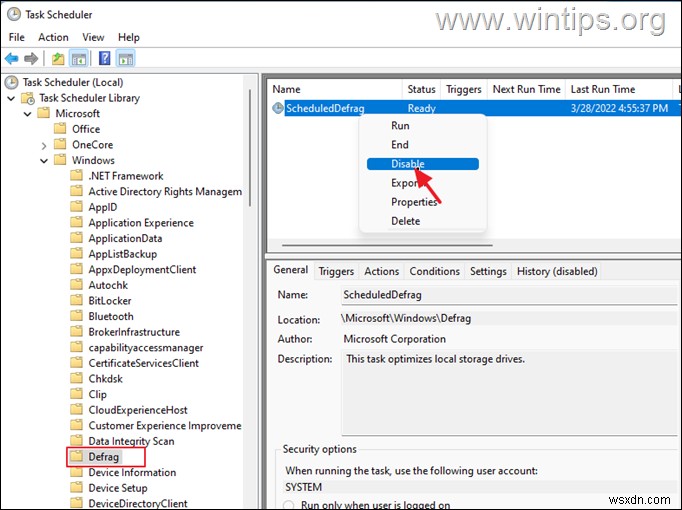Switch to the Settings tab
The height and width of the screenshot is (510, 682).
point(488,271)
